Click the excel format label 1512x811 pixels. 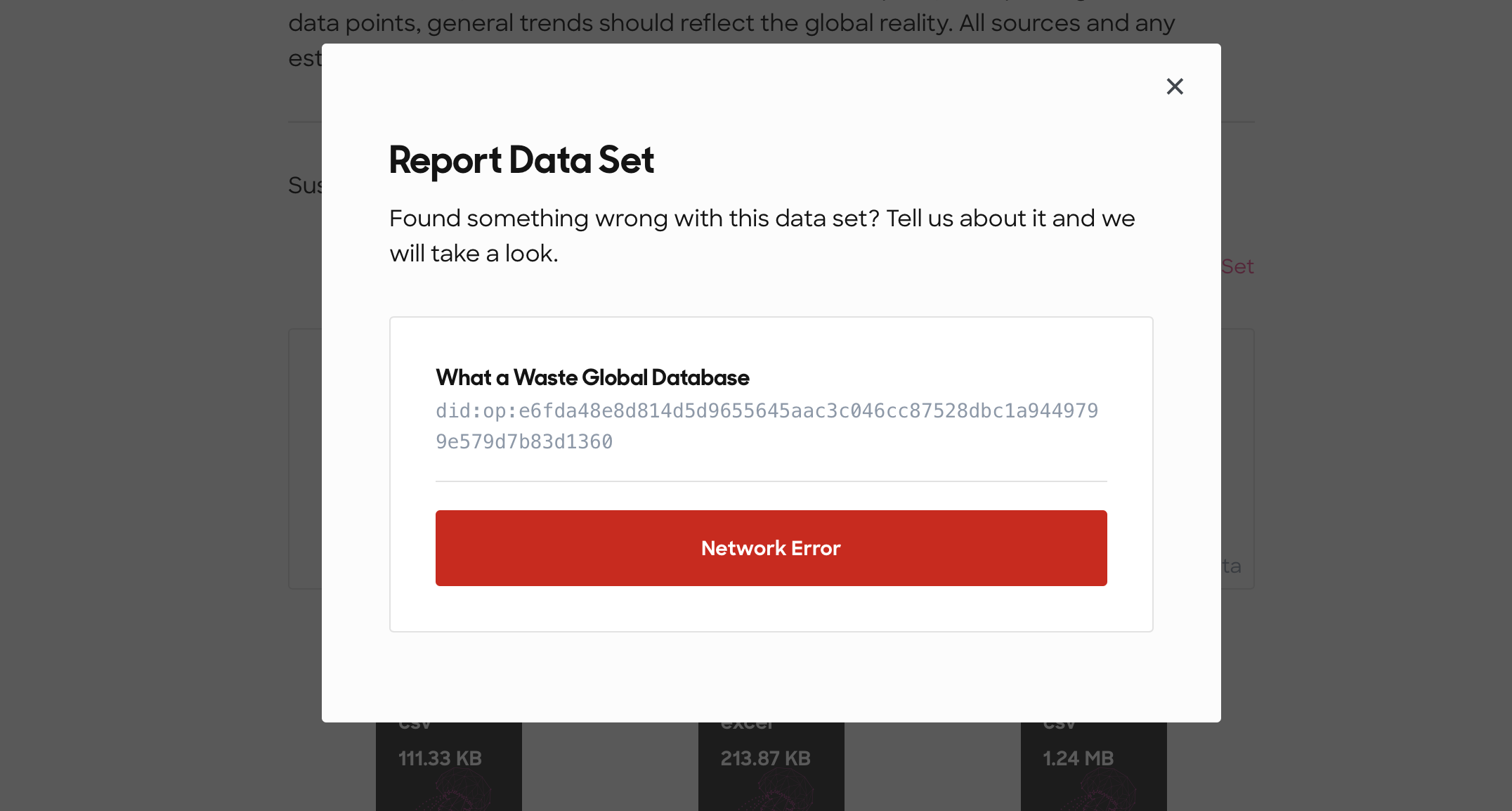pyautogui.click(x=746, y=720)
